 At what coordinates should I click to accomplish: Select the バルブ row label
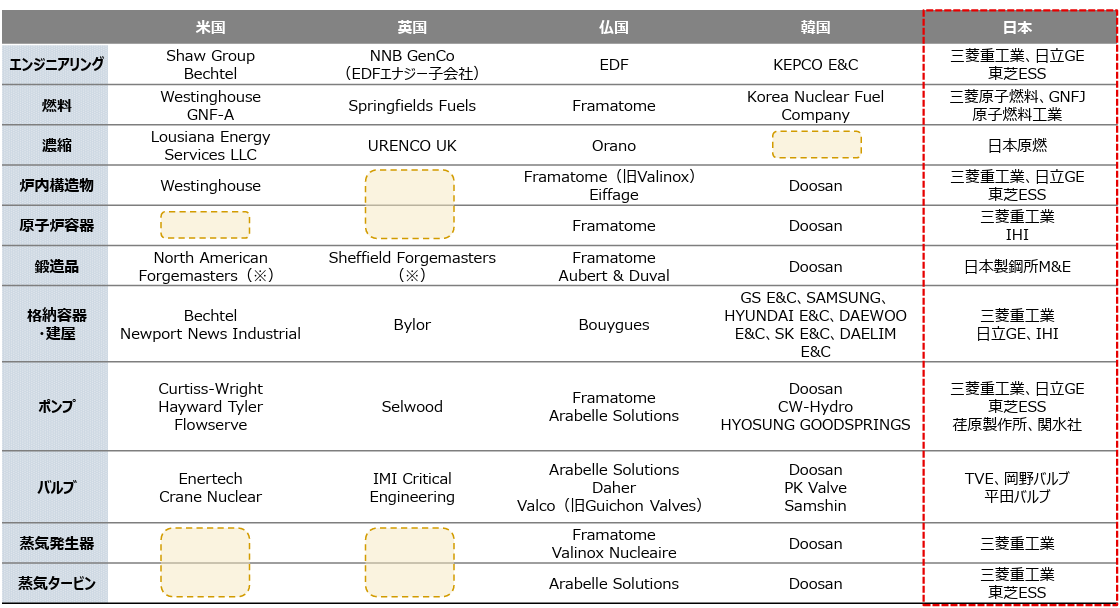click(x=56, y=488)
